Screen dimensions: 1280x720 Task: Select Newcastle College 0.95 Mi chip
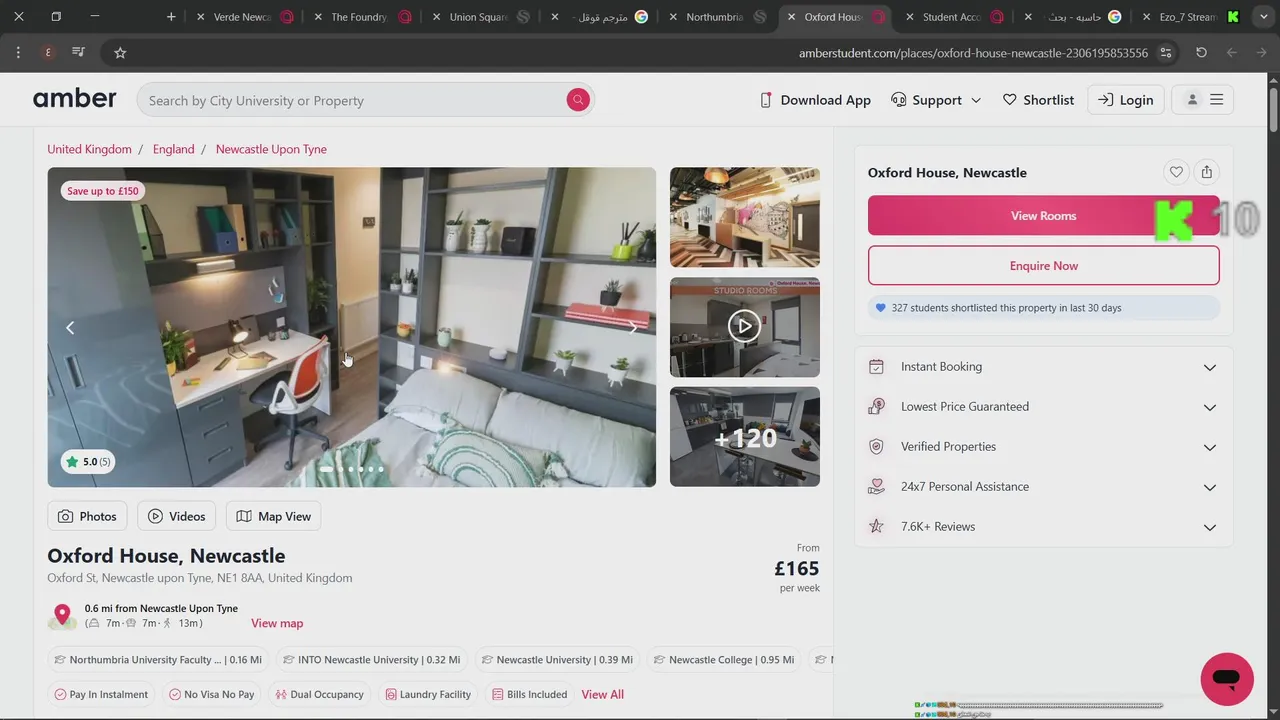coord(723,660)
